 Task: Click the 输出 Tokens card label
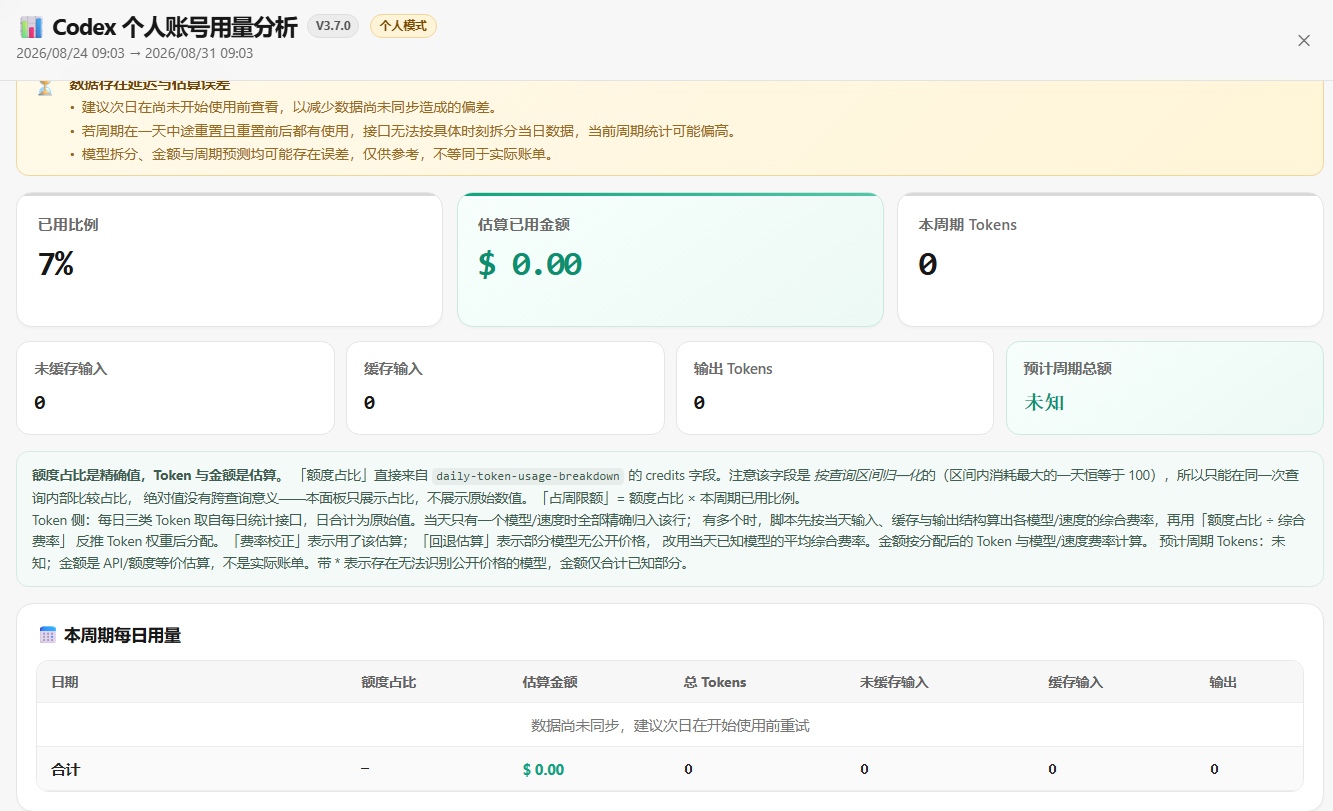click(733, 369)
